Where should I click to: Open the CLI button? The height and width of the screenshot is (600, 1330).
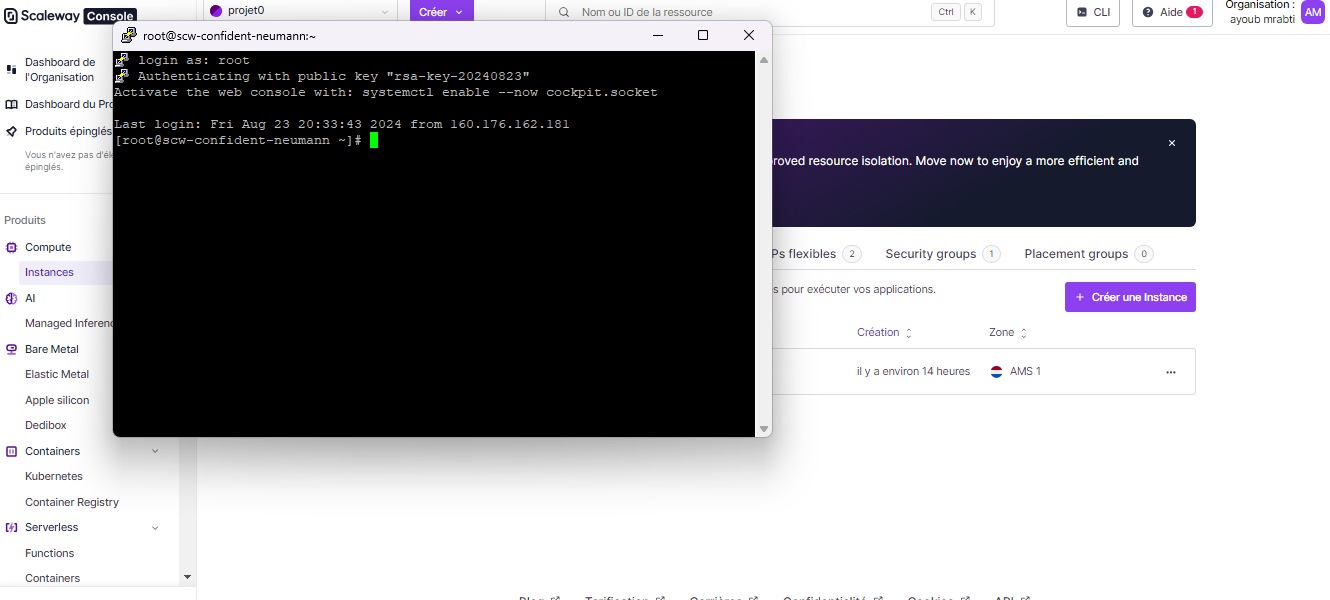click(1093, 12)
